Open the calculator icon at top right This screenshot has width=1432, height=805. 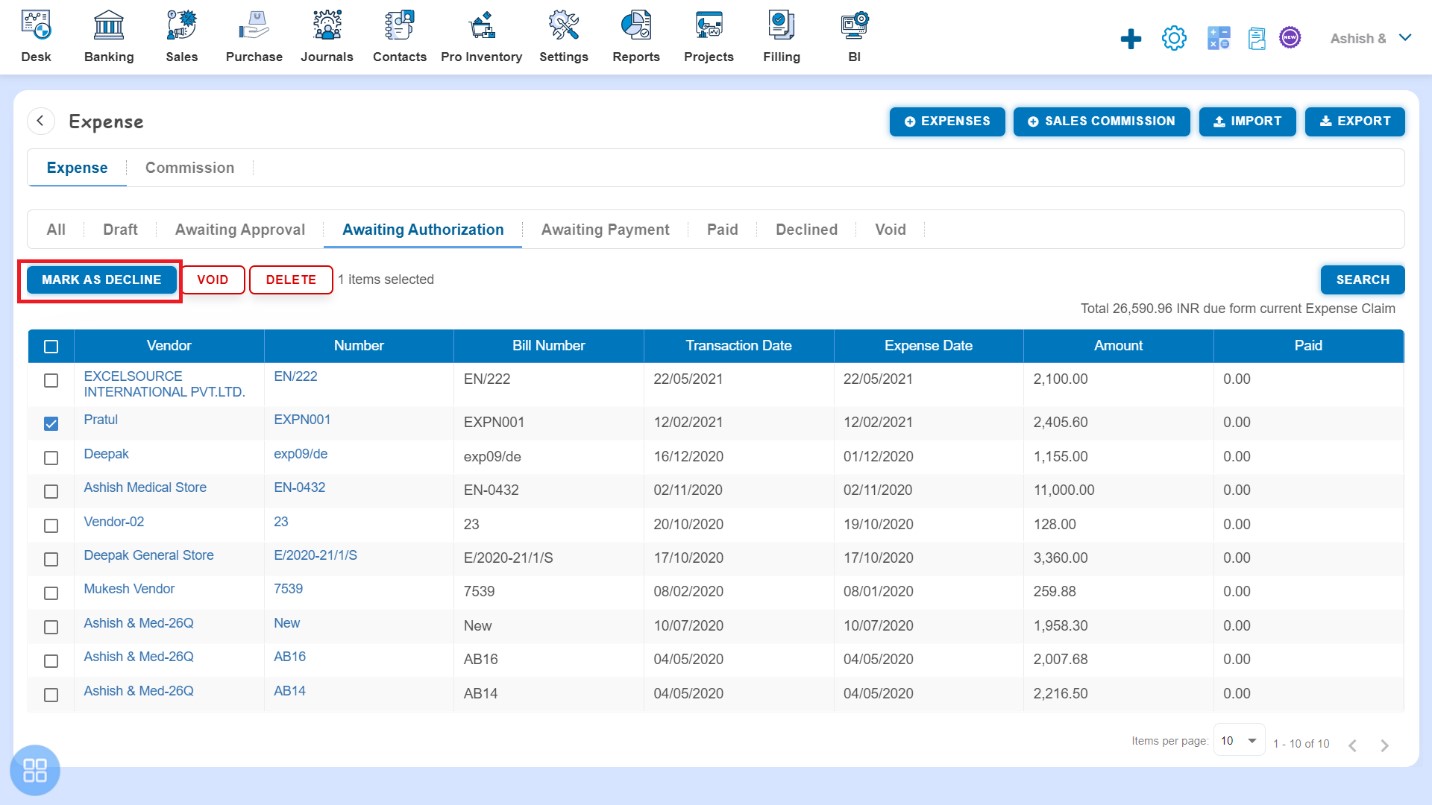1218,39
